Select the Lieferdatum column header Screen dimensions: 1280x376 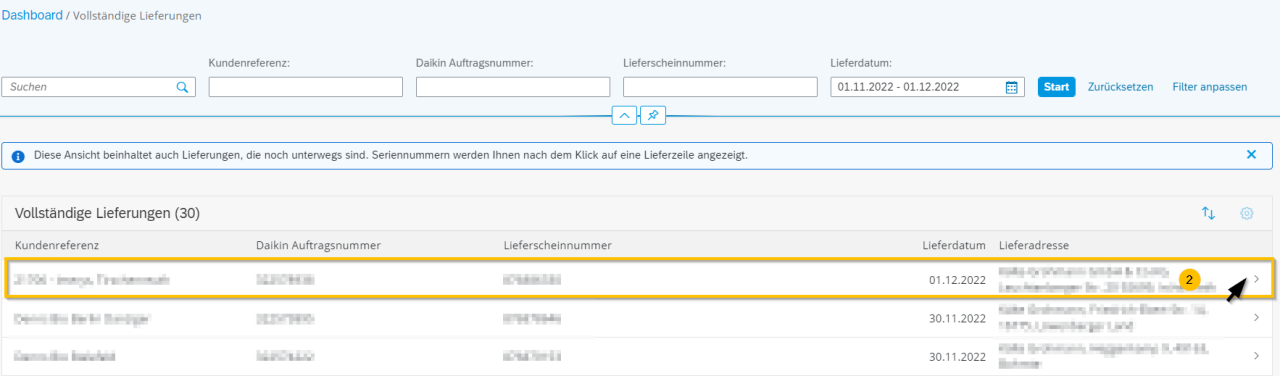tap(955, 245)
